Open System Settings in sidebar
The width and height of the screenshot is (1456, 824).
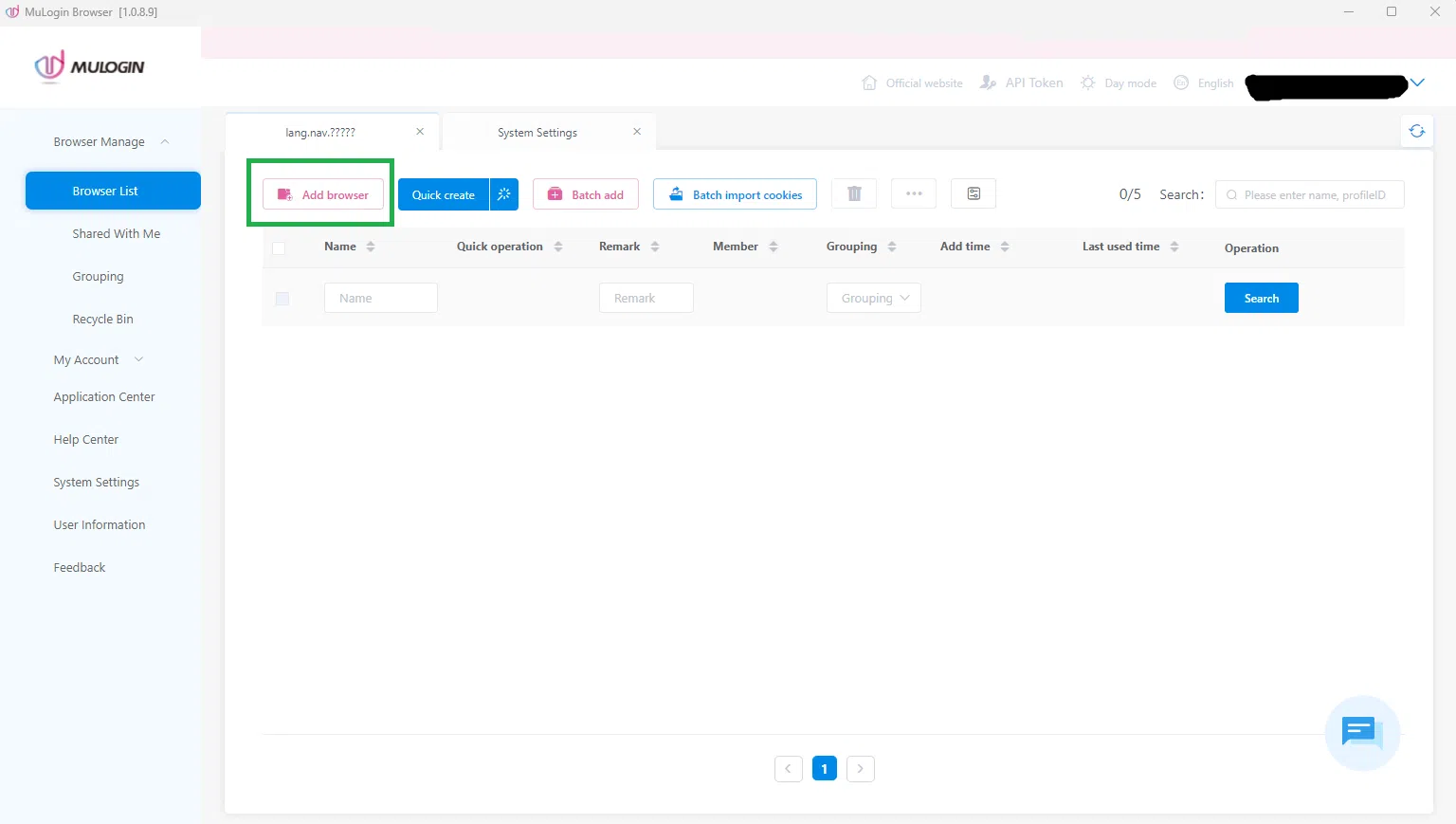(97, 483)
